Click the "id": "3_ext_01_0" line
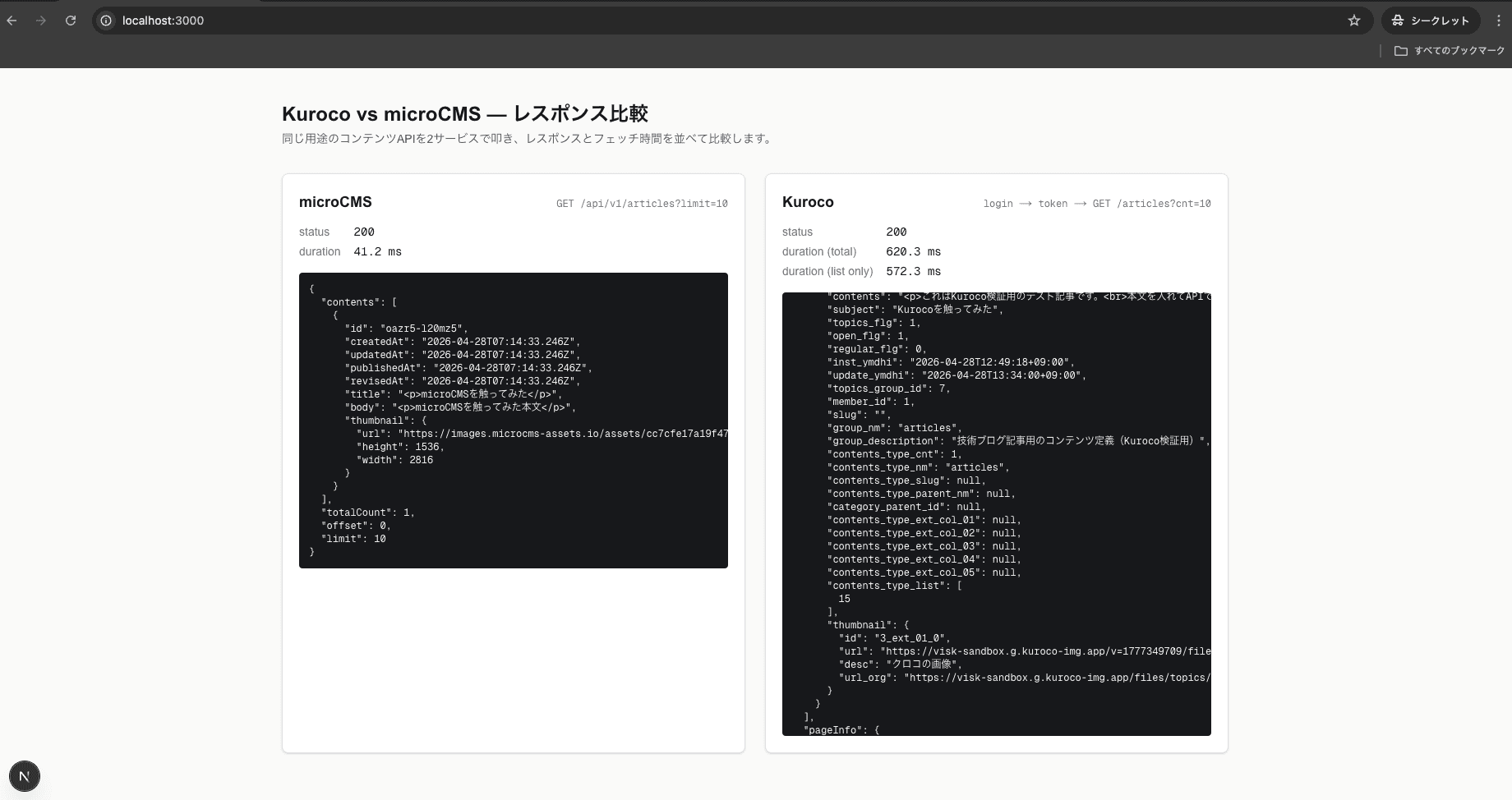1512x800 pixels. coord(895,638)
